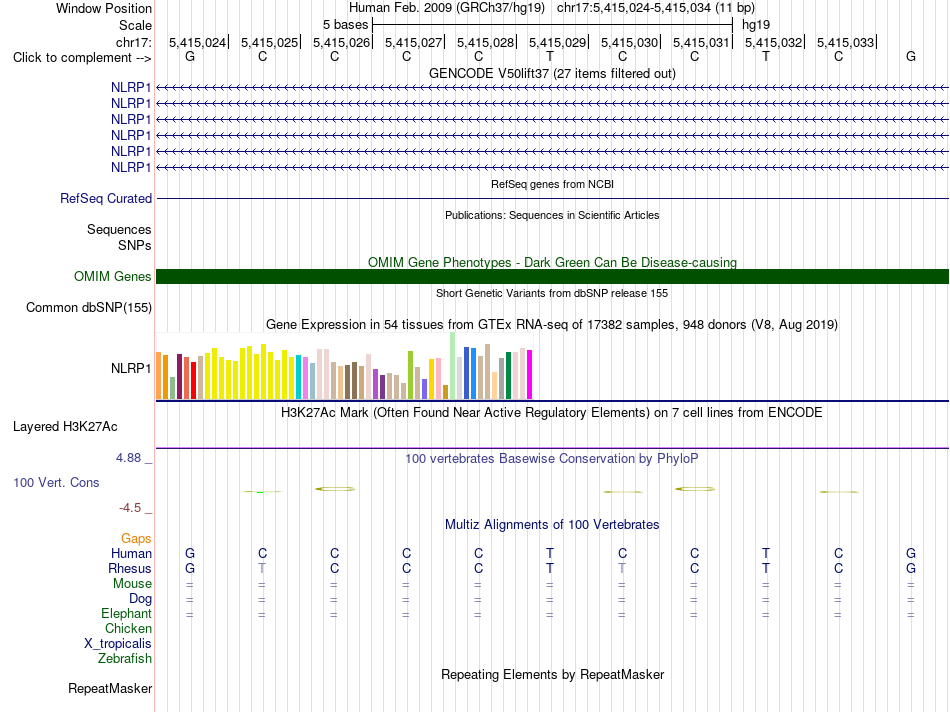Click the Rhesus species label
950x712 pixels.
point(130,568)
